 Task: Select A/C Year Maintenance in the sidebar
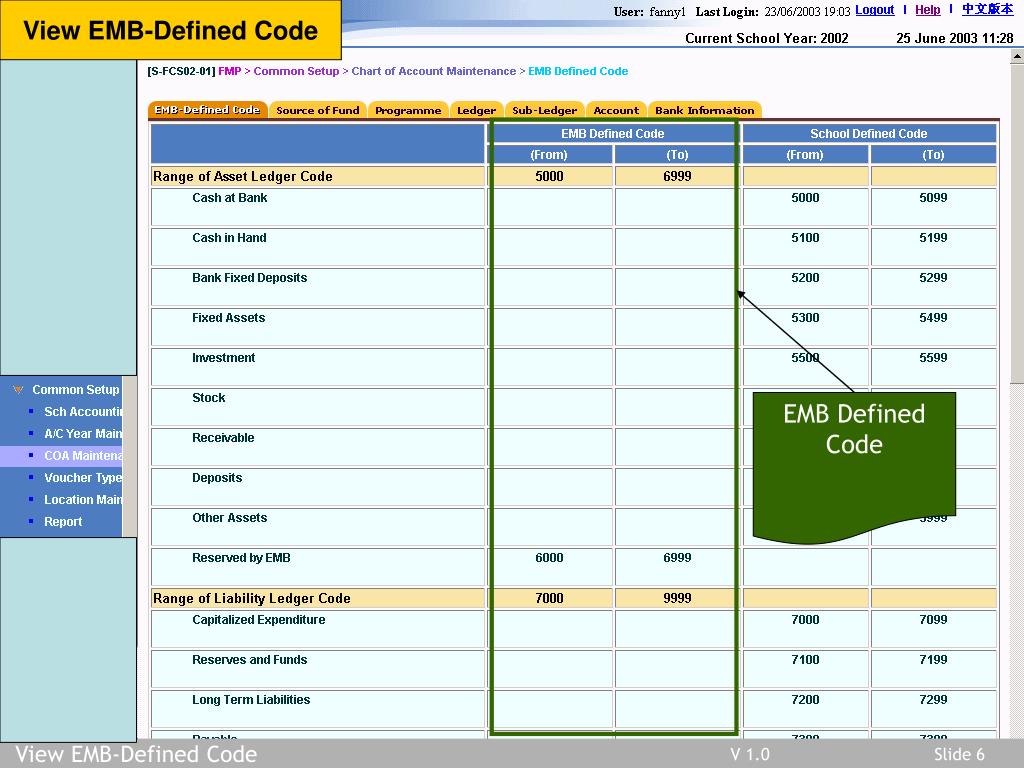pos(82,434)
